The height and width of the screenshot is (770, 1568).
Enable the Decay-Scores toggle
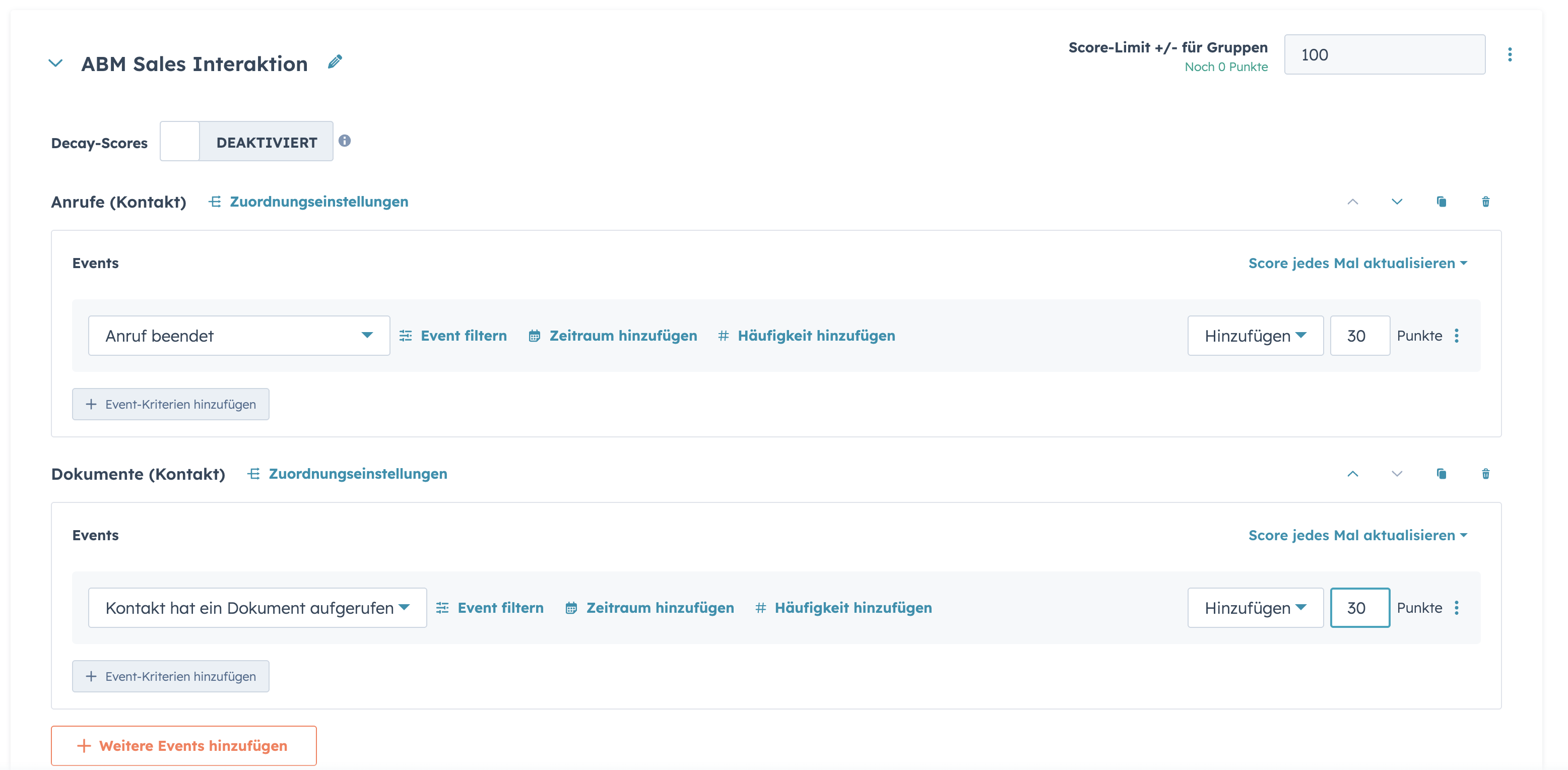click(x=179, y=141)
